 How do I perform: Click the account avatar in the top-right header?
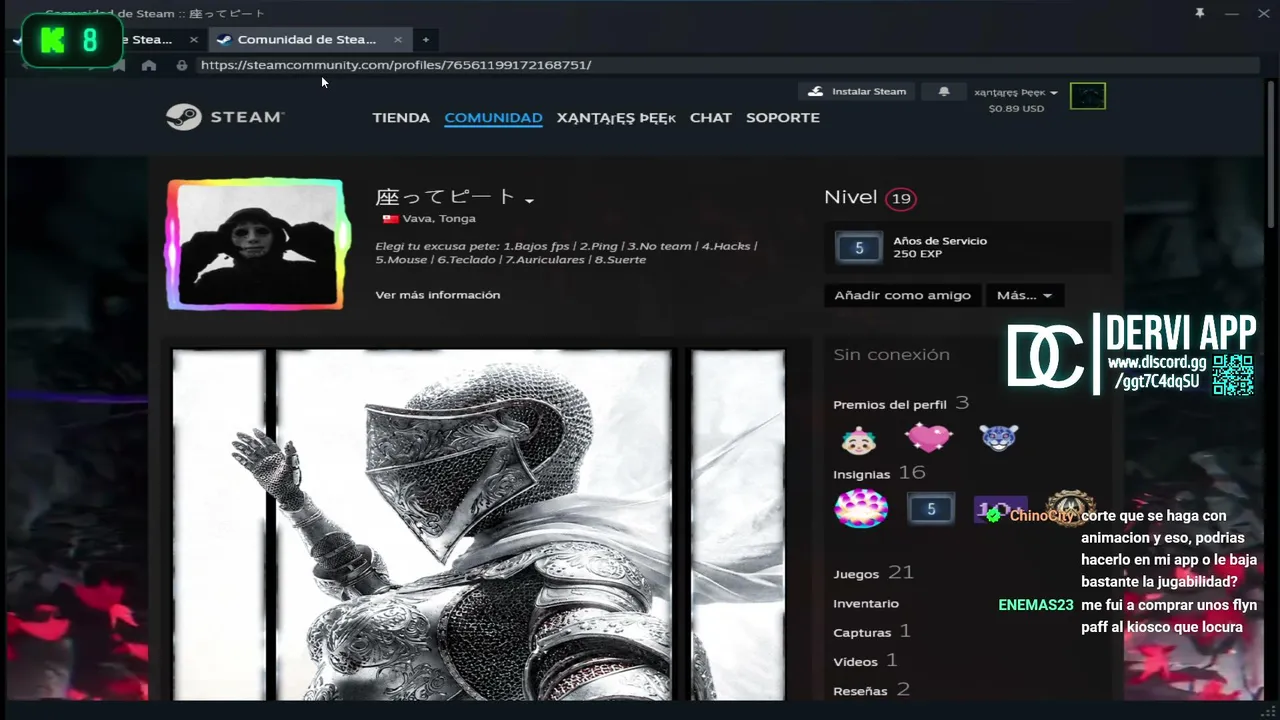(x=1088, y=96)
